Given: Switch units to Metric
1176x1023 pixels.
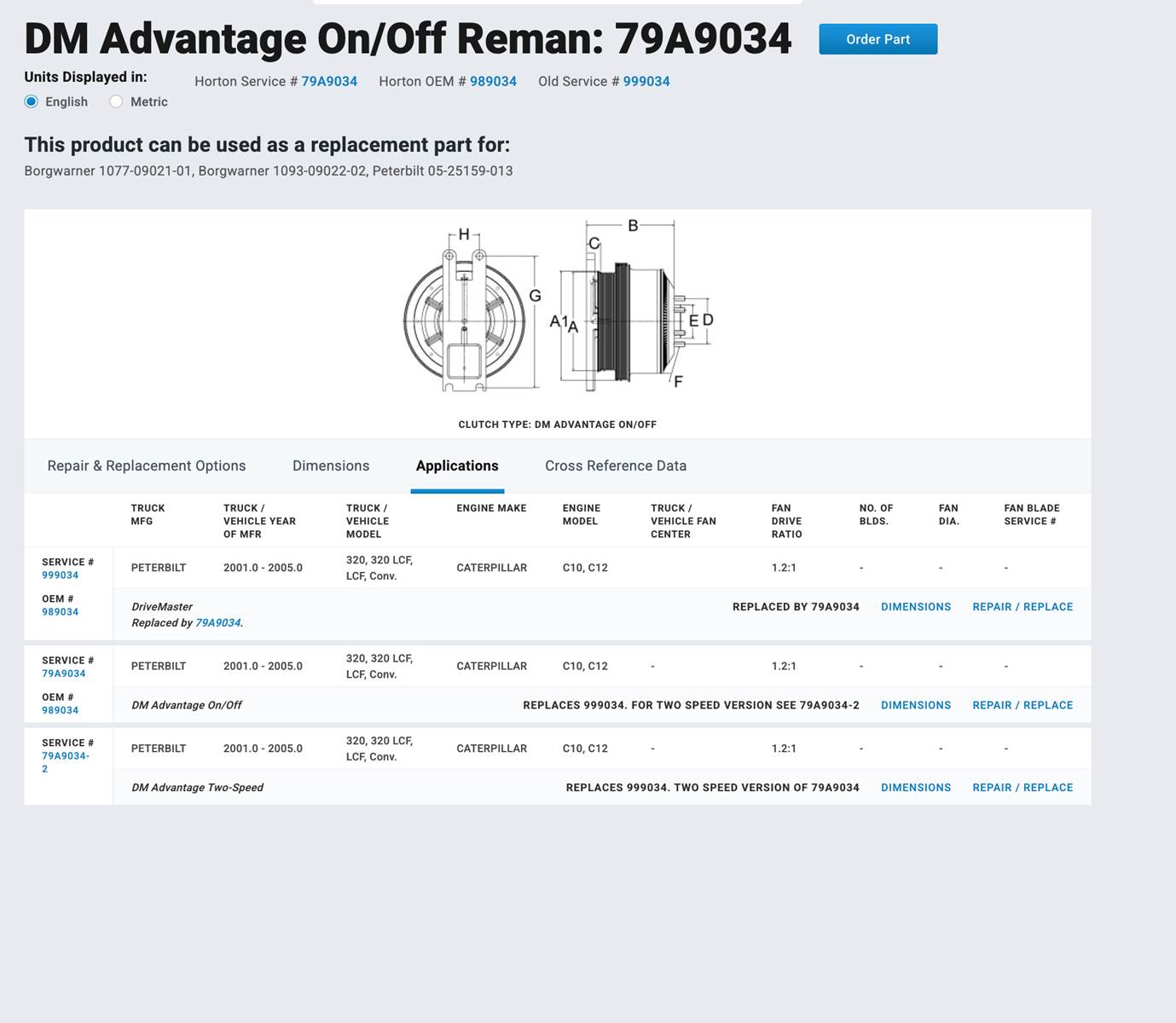Looking at the screenshot, I should tap(117, 101).
